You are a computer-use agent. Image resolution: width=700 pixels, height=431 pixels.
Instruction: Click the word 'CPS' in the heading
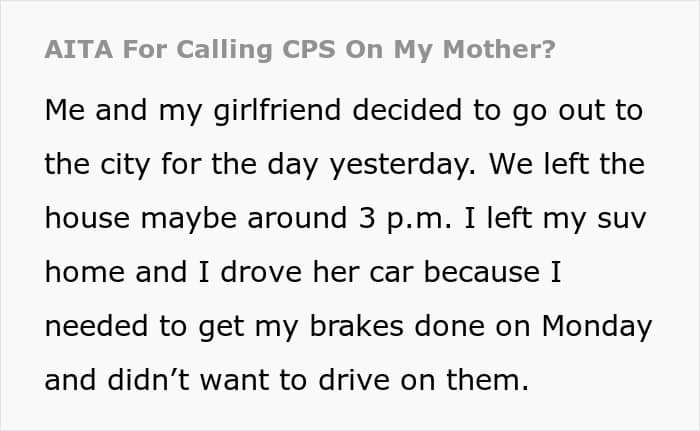point(309,49)
